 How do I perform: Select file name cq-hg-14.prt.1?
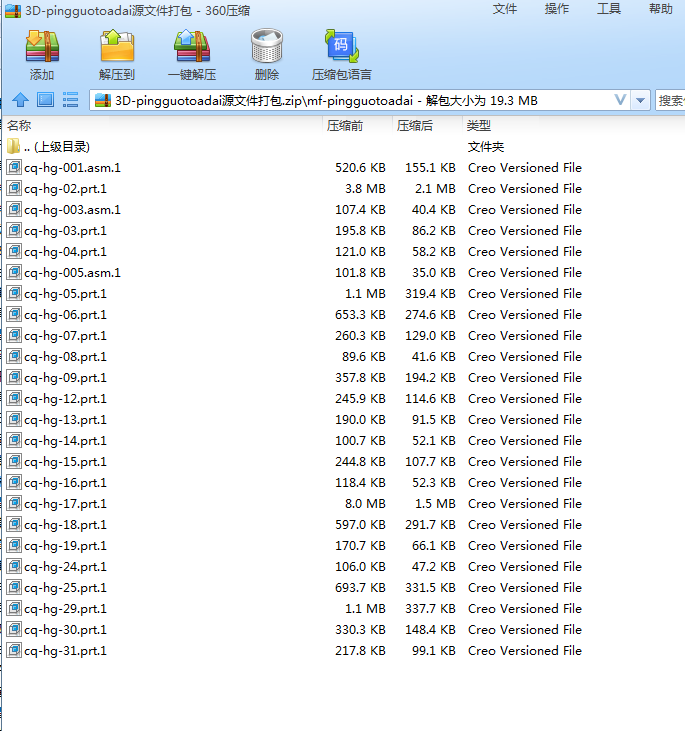(x=65, y=441)
